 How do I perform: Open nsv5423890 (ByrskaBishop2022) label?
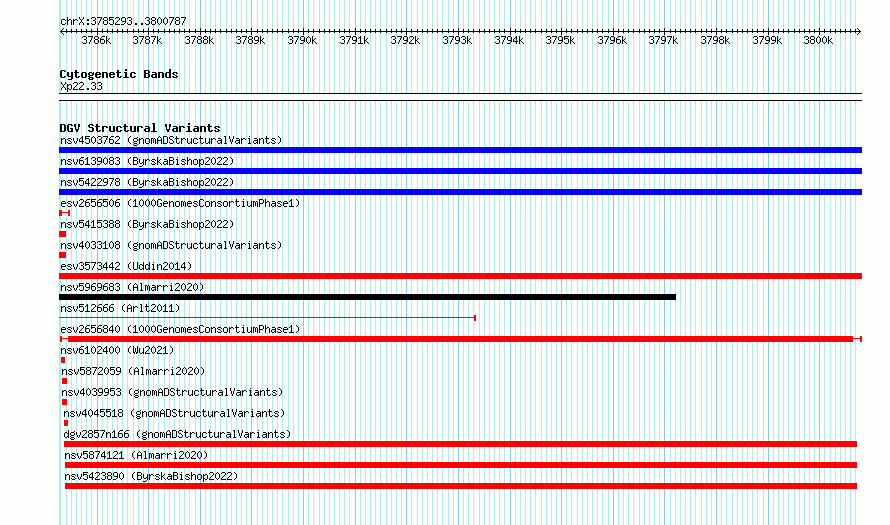coord(151,476)
